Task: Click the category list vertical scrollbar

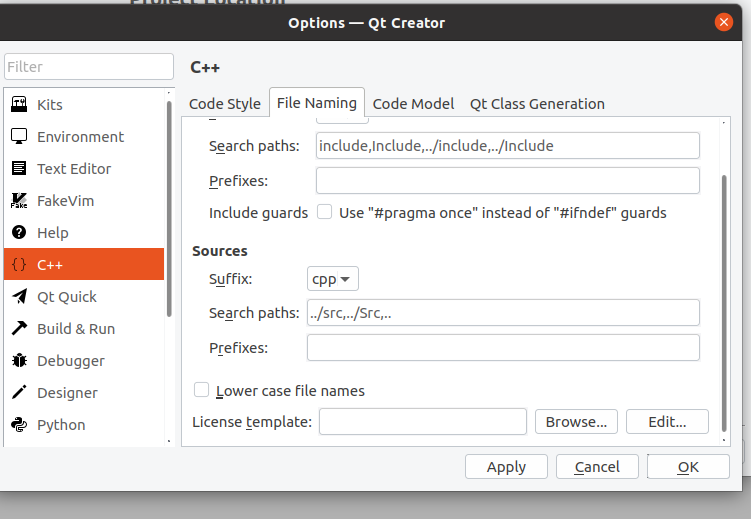Action: [x=169, y=208]
